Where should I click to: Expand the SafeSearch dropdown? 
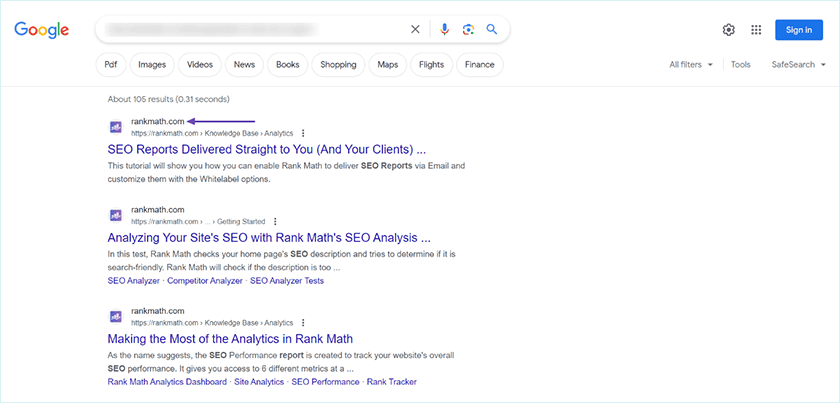pos(798,64)
